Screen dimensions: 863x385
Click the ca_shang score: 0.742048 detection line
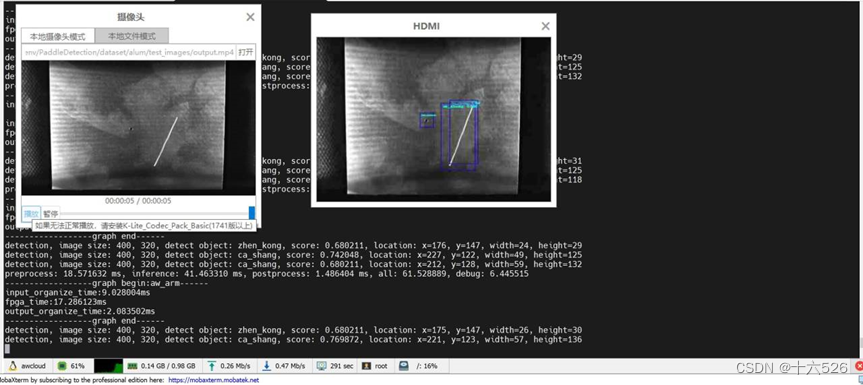pos(293,255)
